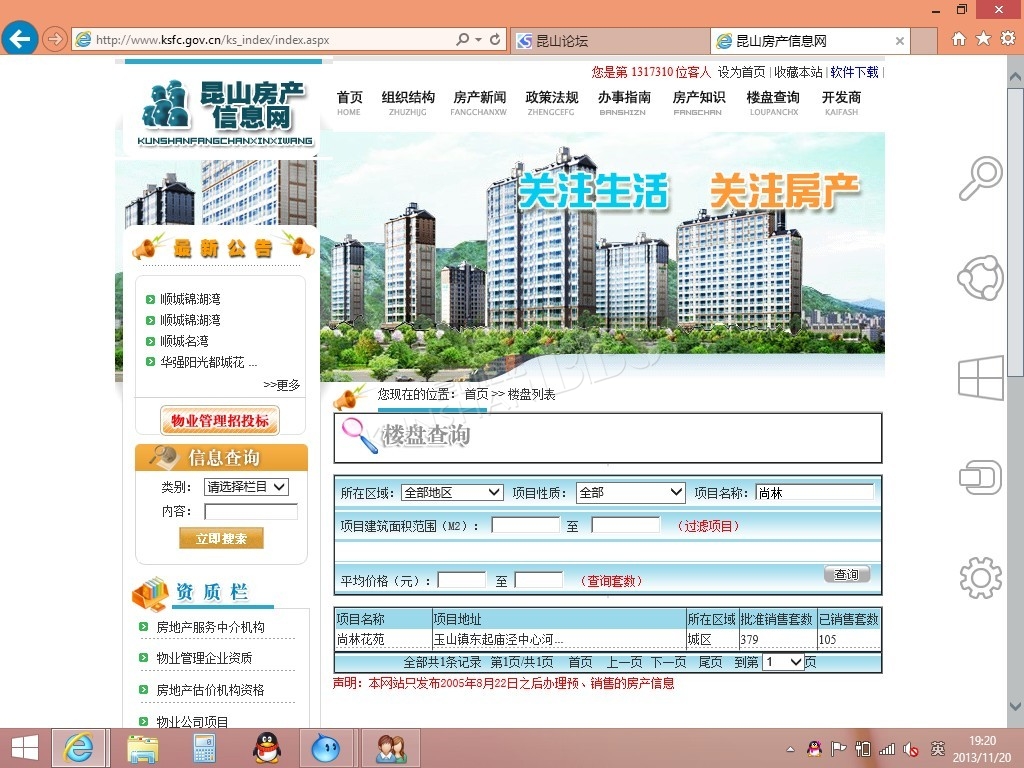This screenshot has width=1024, height=768.
Task: Open the Calculator icon in taskbar
Action: pos(205,747)
